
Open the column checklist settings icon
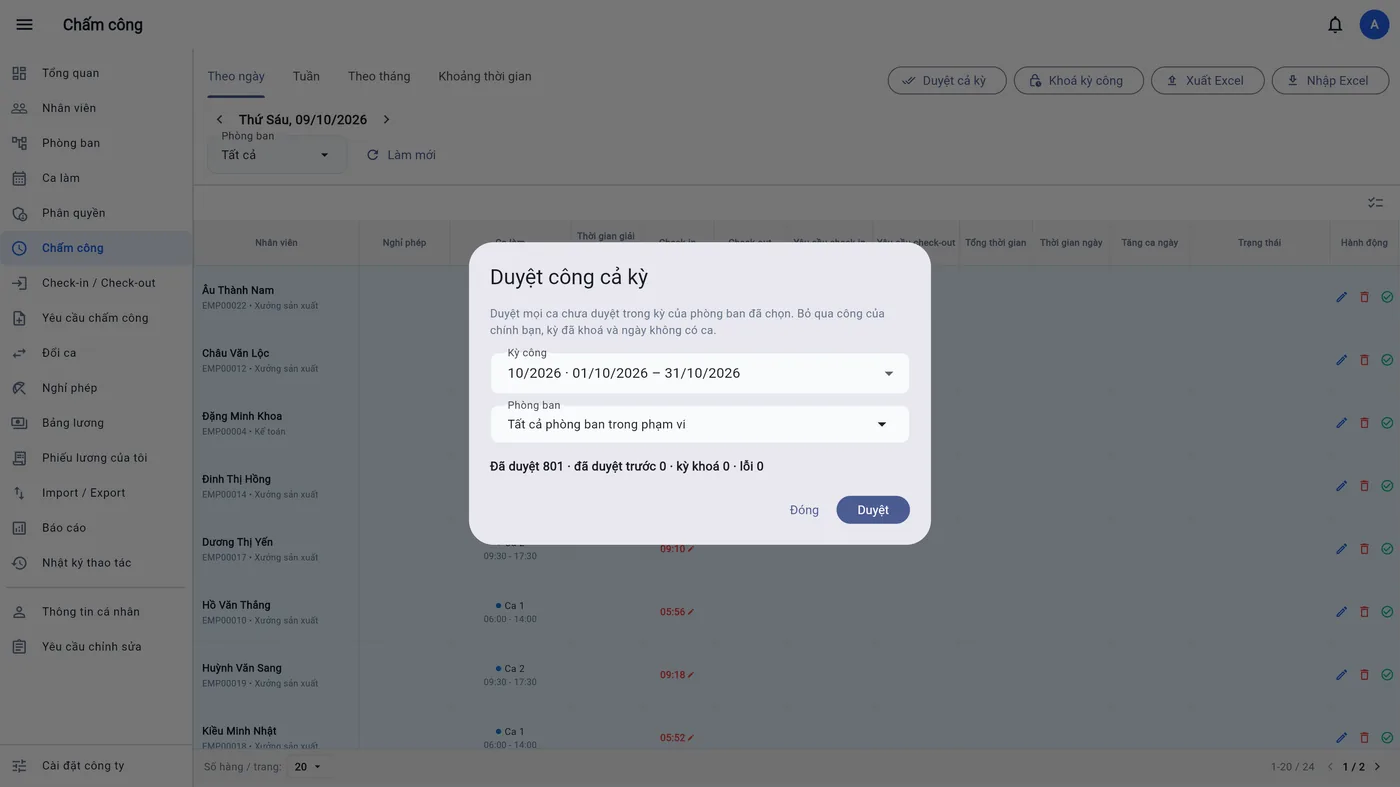(1376, 203)
